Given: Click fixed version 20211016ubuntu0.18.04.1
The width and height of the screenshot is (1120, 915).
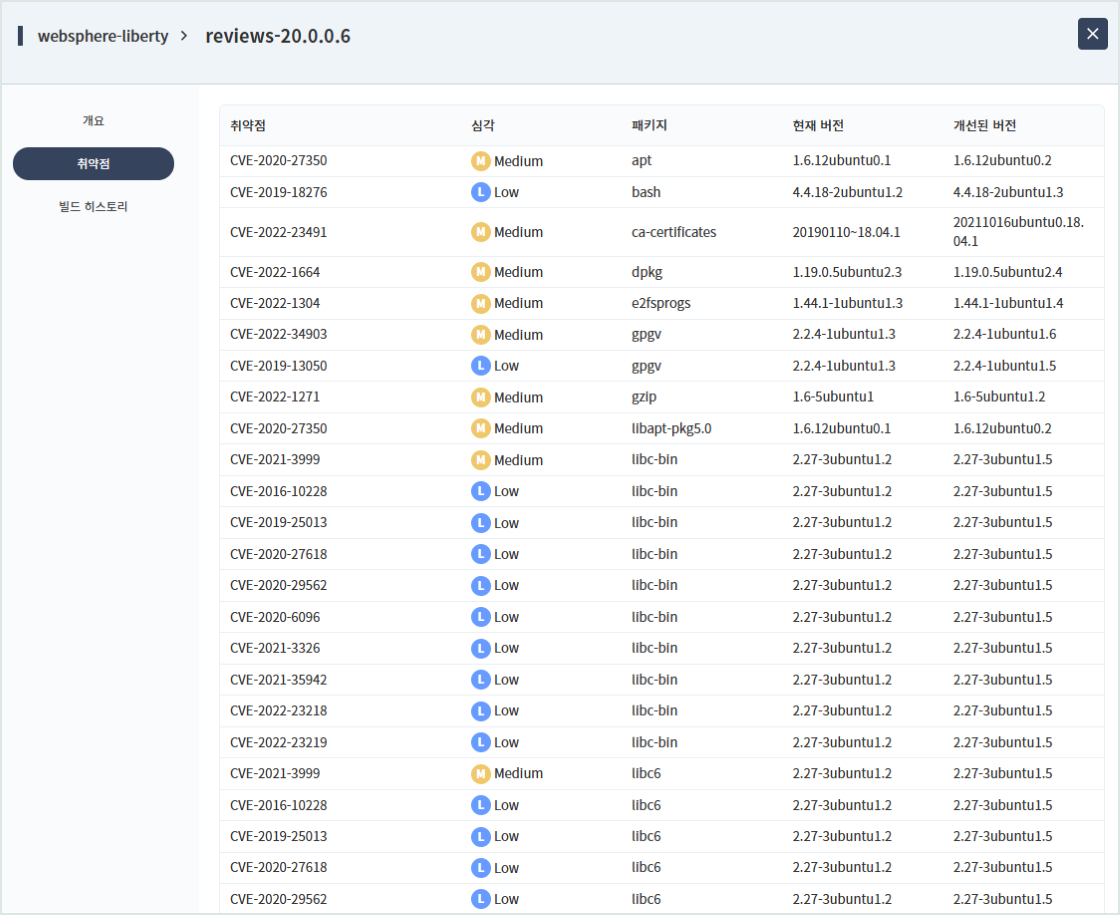Looking at the screenshot, I should pyautogui.click(x=1019, y=232).
